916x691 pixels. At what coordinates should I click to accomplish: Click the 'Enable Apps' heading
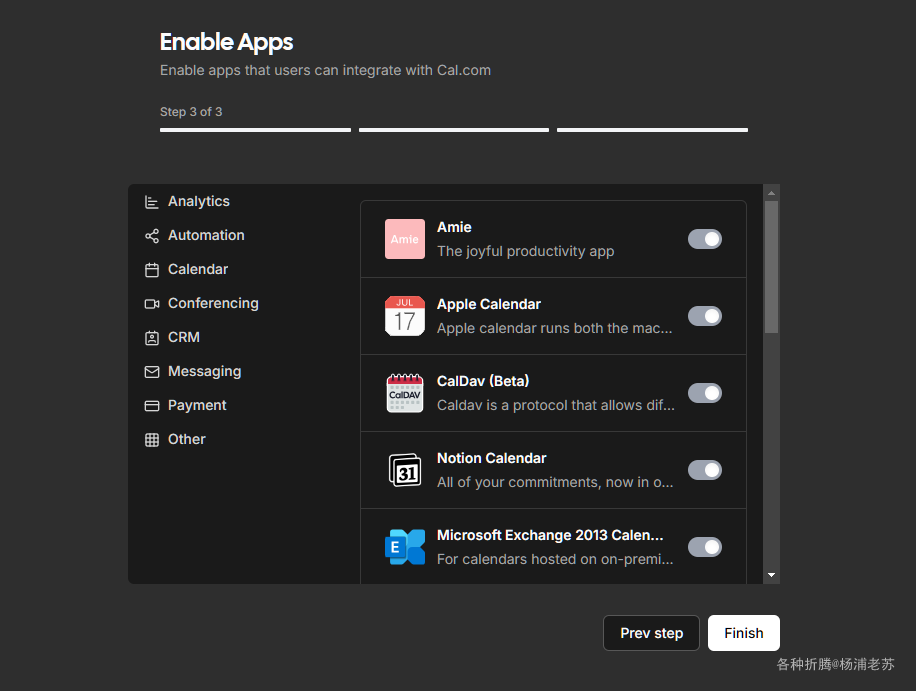[x=227, y=42]
